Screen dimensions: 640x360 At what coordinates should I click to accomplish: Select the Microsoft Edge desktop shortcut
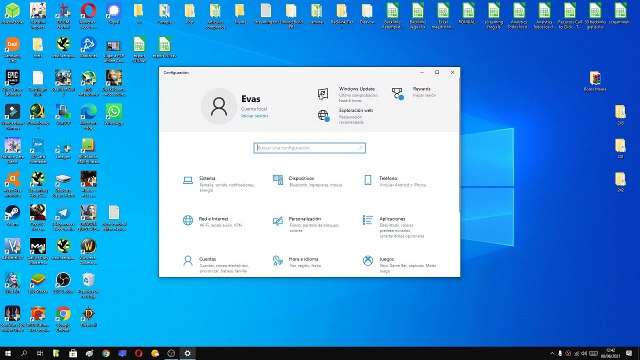(89, 117)
